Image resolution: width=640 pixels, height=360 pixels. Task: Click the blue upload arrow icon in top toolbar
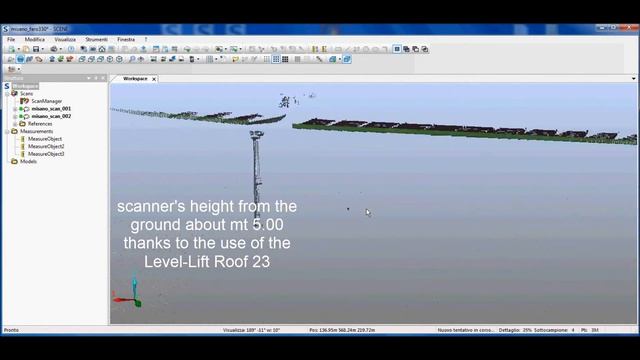point(144,49)
